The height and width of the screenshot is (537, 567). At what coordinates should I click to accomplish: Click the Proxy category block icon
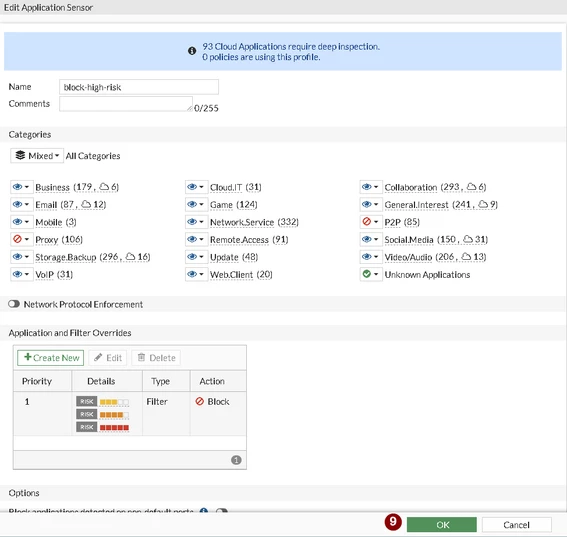tap(17, 239)
